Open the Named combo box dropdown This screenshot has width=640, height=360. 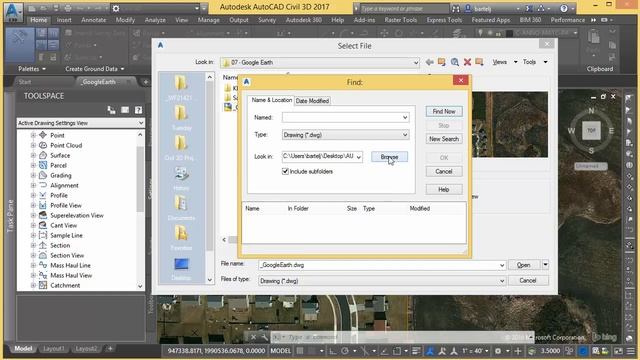pyautogui.click(x=404, y=118)
